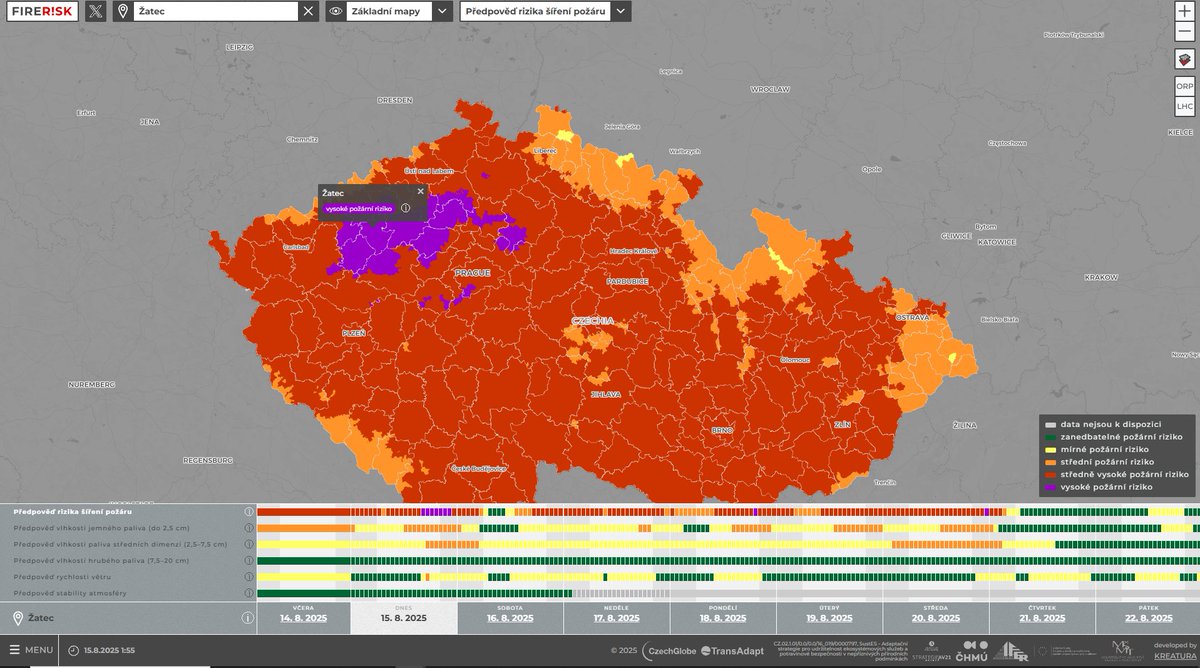
Task: Go to yesterday 14. 8. 2025
Action: (x=303, y=617)
